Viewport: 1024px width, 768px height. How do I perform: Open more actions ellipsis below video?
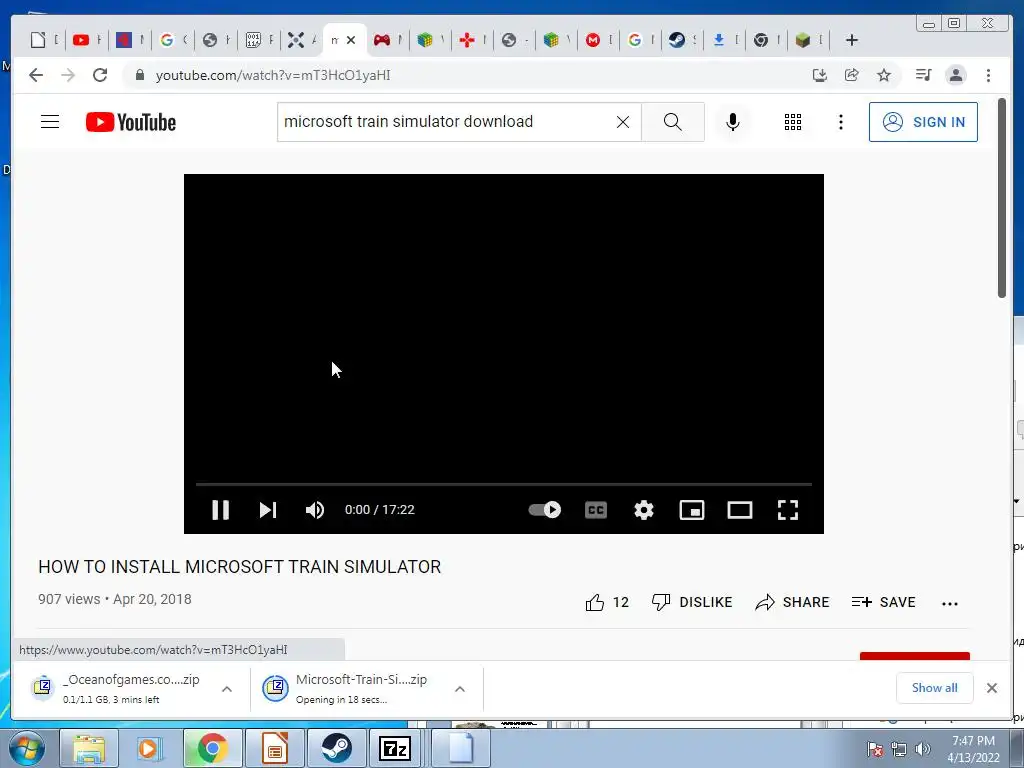click(950, 603)
